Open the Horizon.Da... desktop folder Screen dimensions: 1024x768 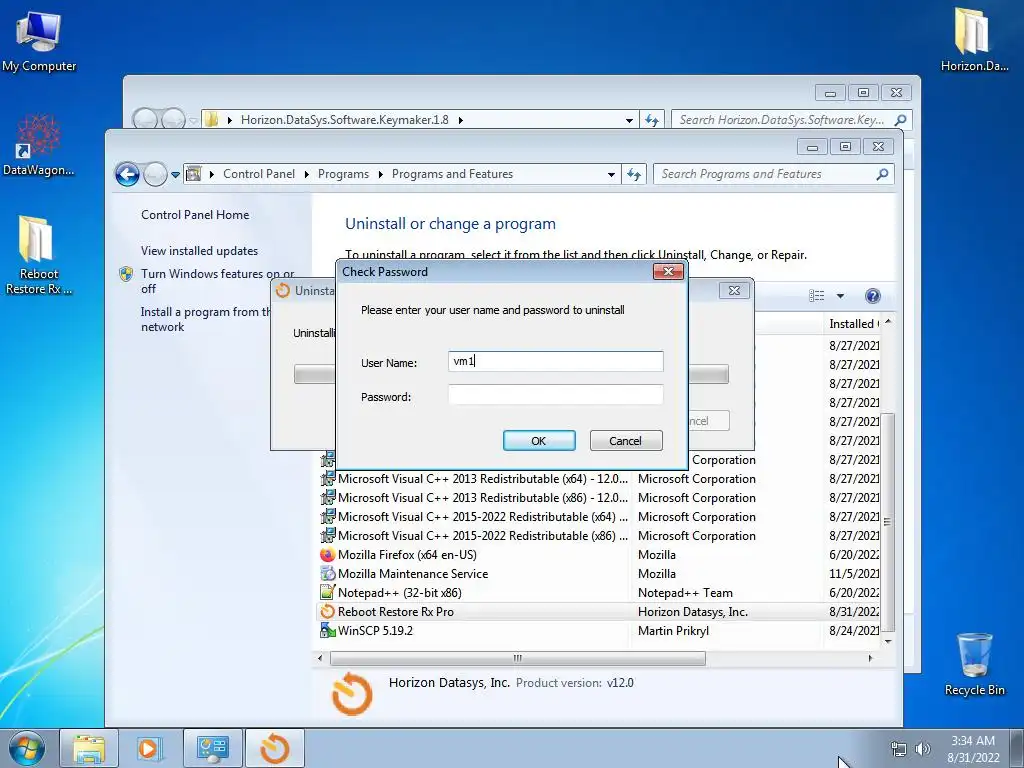[974, 39]
